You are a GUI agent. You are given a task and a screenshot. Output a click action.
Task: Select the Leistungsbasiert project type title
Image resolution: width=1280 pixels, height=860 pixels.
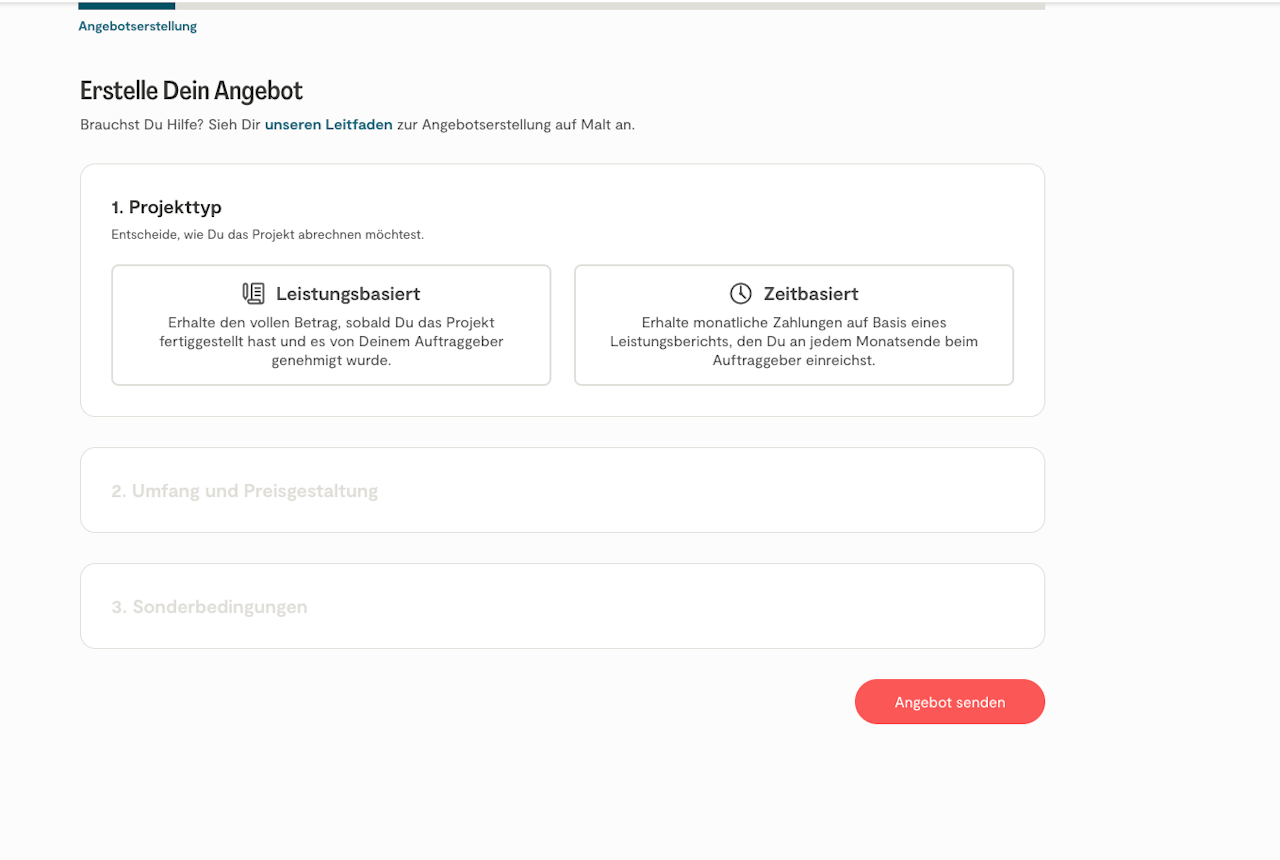(x=348, y=294)
